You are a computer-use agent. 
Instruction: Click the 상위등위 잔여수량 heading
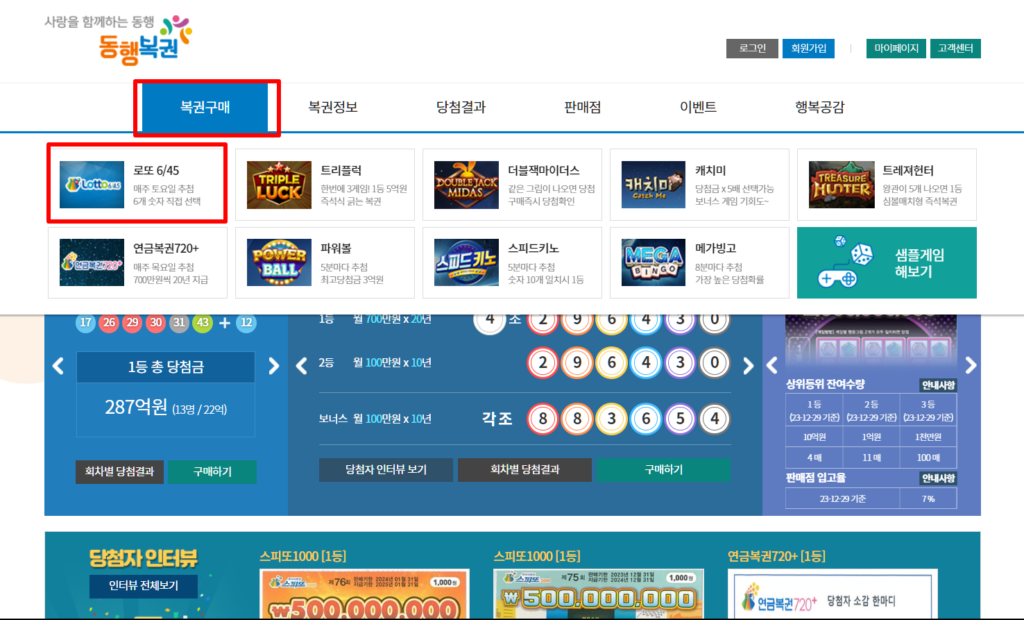[x=825, y=384]
